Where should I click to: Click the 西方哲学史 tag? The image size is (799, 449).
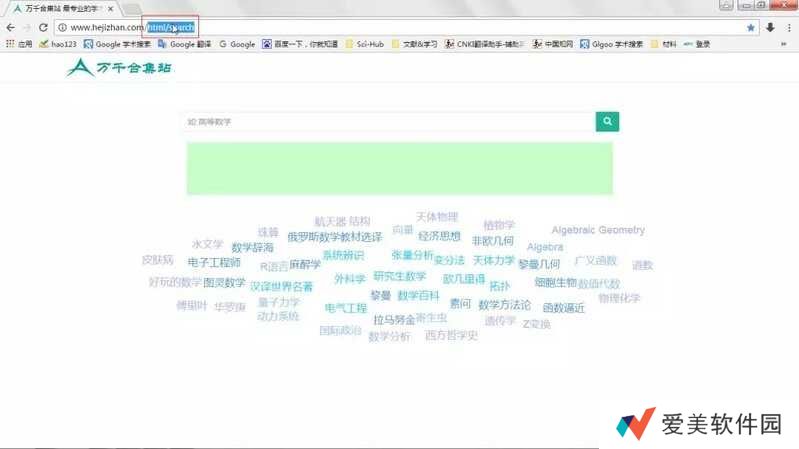pyautogui.click(x=451, y=335)
